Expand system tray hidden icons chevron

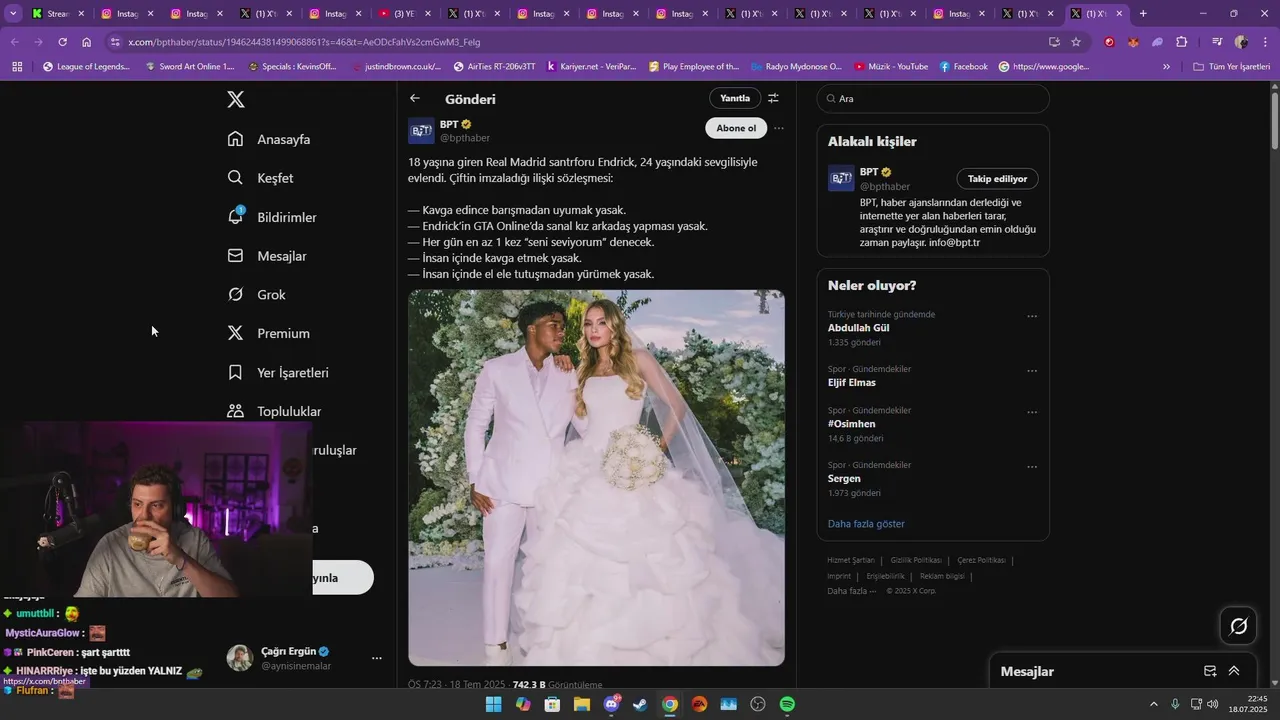coord(1154,704)
